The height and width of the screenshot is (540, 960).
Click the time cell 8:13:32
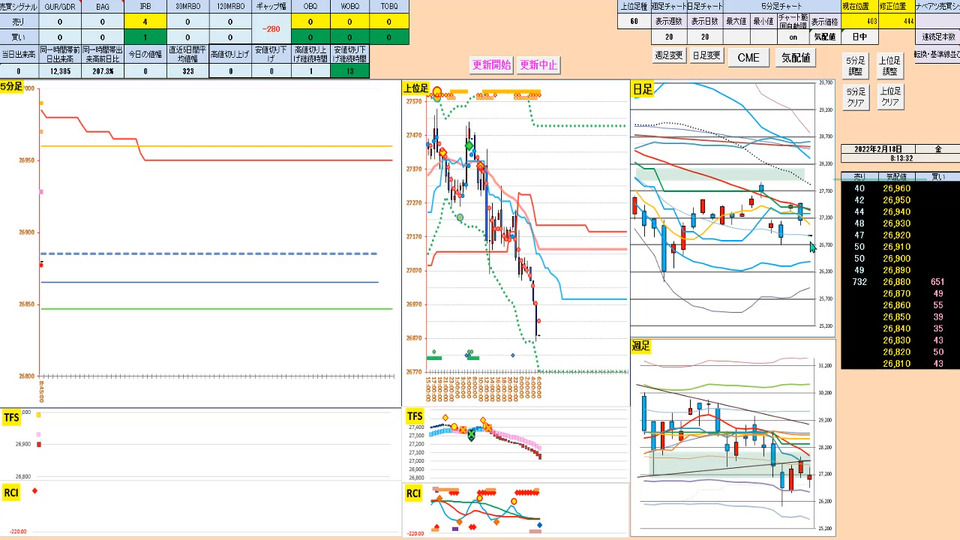pos(902,158)
